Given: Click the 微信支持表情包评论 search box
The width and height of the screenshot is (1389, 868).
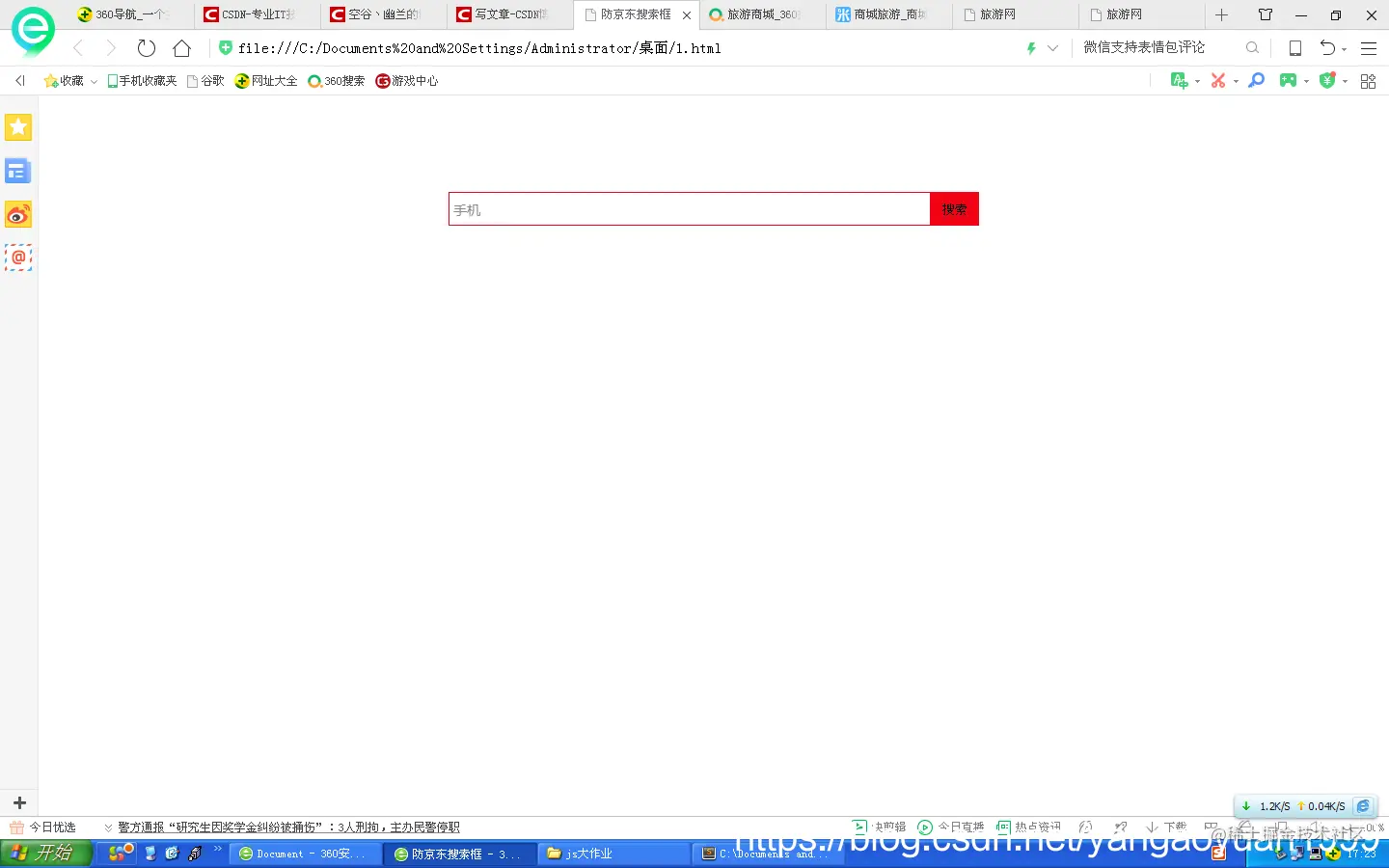Looking at the screenshot, I should [1144, 47].
